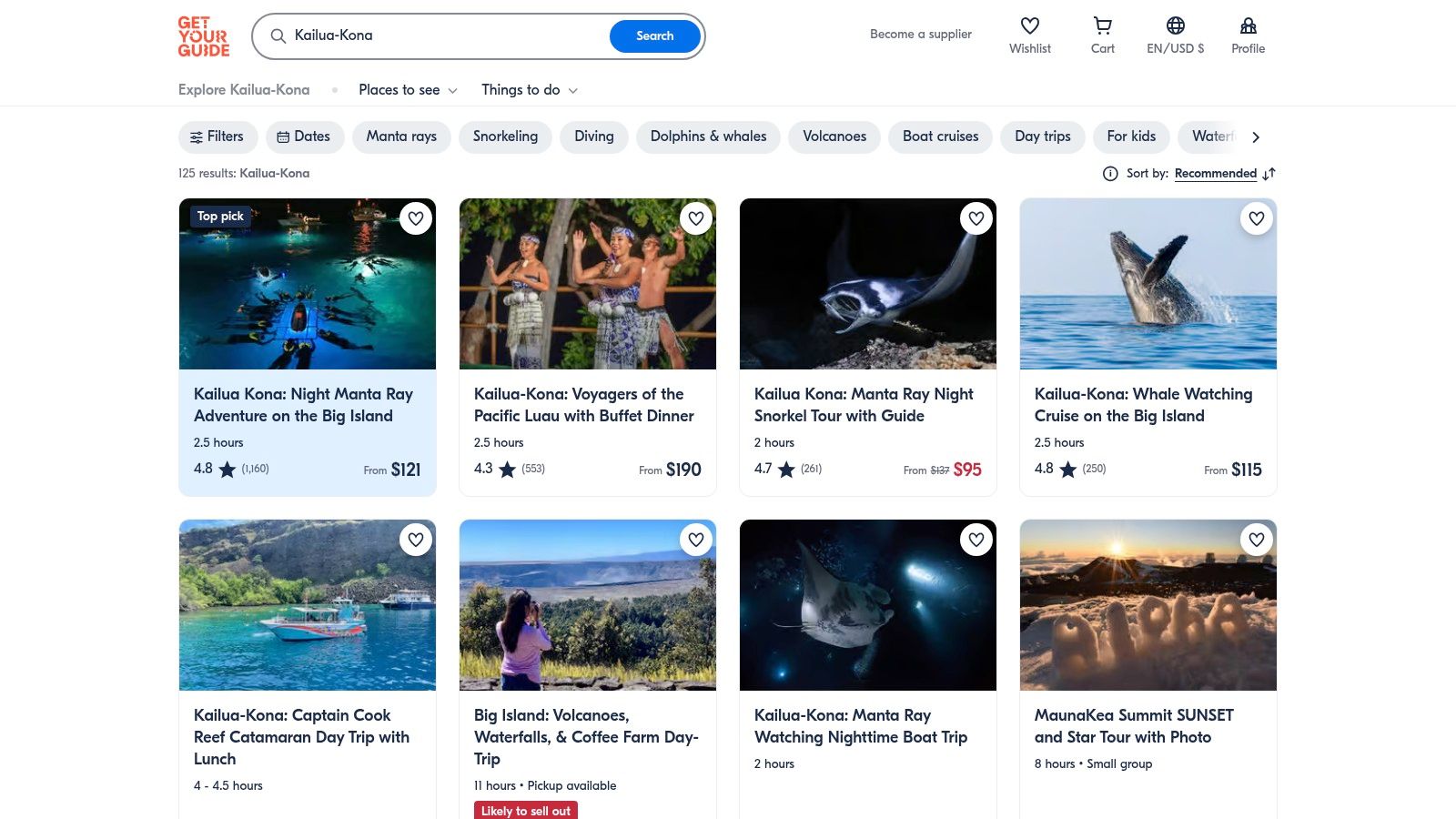Click the sort order arrows icon
Viewport: 1456px width, 819px height.
click(x=1269, y=174)
